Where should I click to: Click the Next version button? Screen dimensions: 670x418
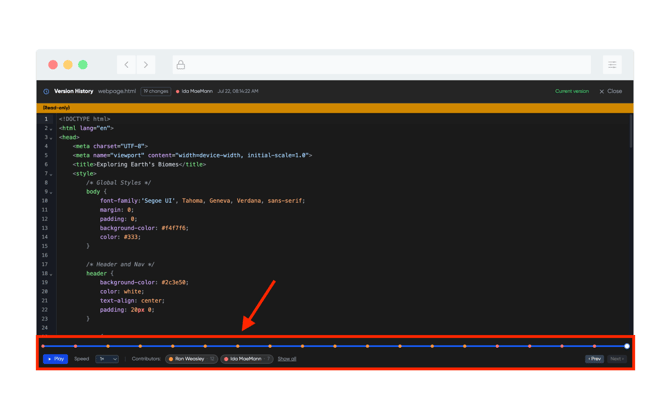[617, 359]
